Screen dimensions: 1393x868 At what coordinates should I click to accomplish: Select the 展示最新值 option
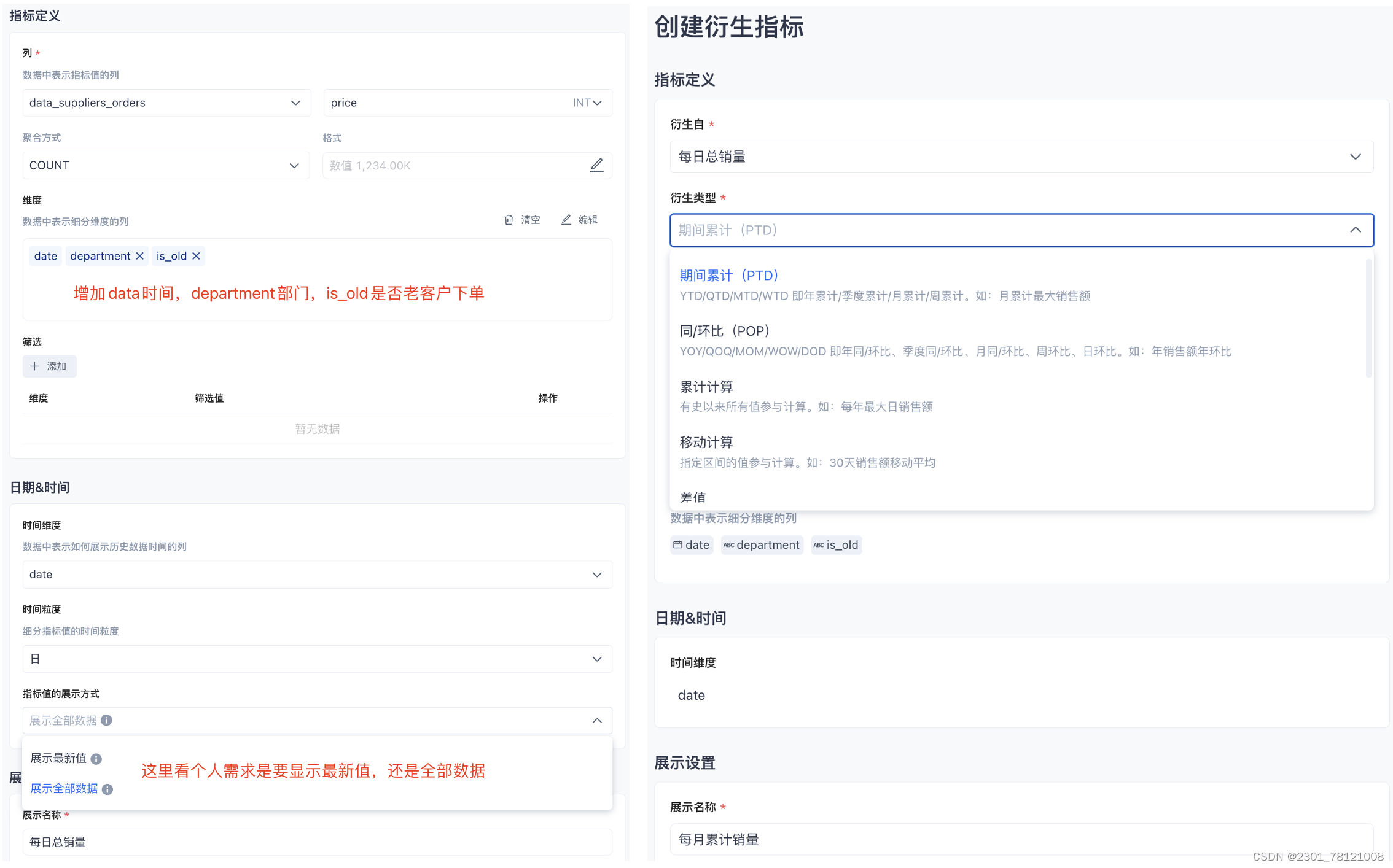[x=59, y=758]
